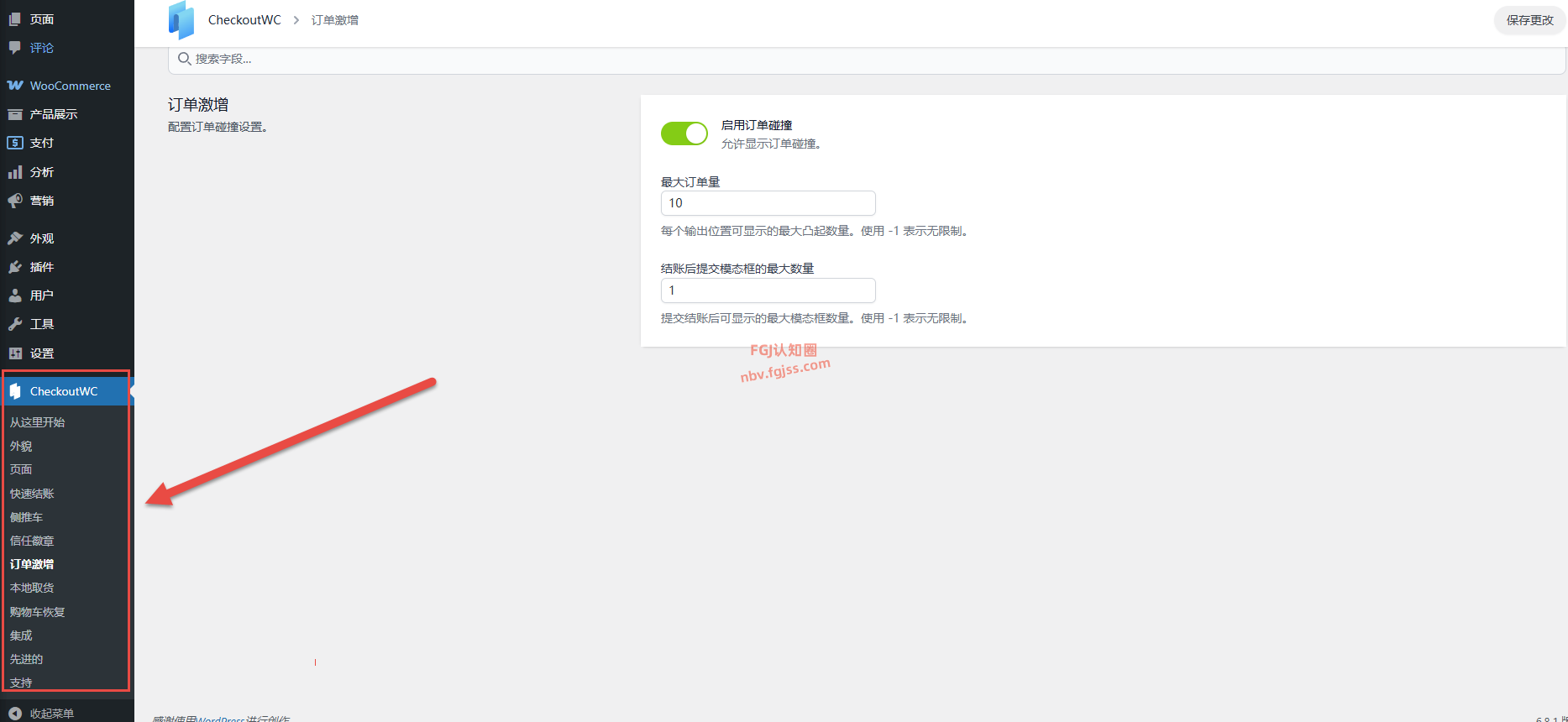Disable the 启用订单碰撞 toggle switch
This screenshot has width=1568, height=722.
tap(684, 133)
